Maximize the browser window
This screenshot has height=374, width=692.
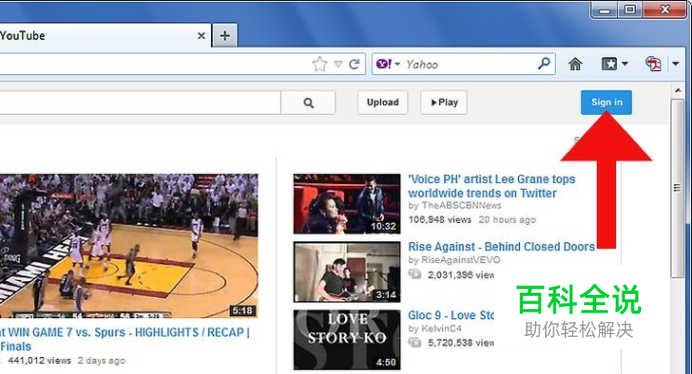point(630,9)
